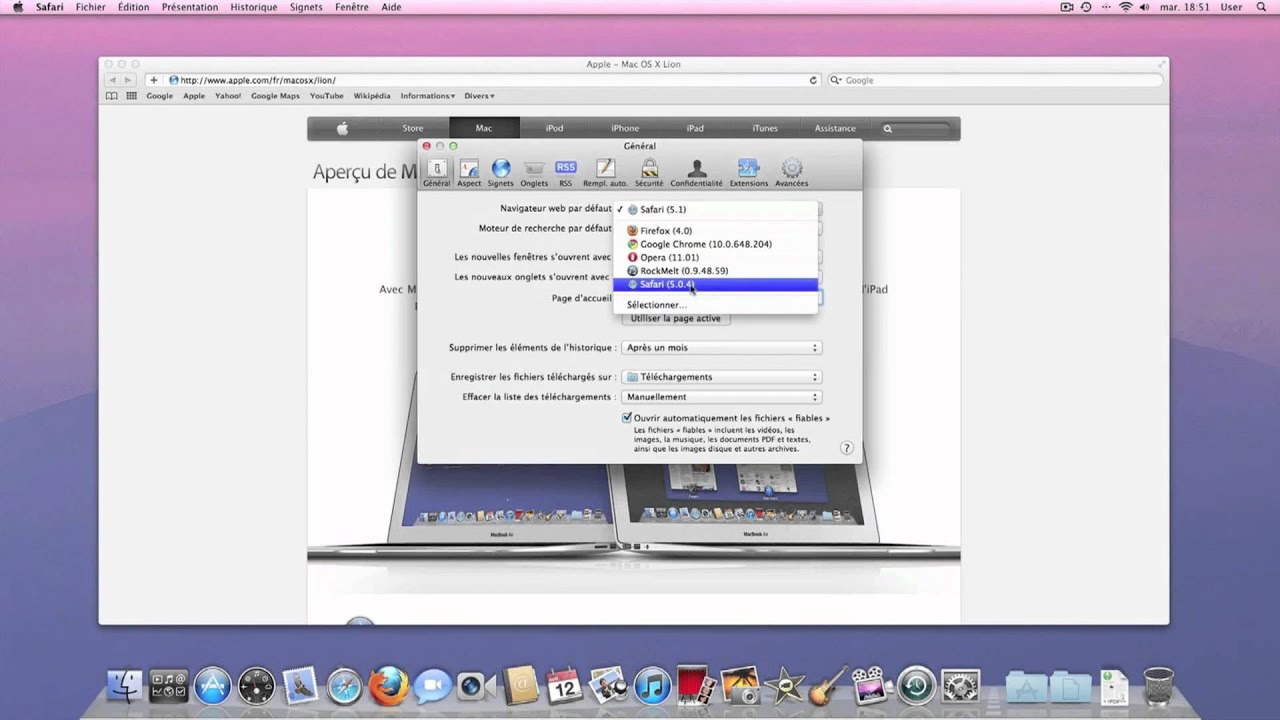Toggle Ouvrir automatiquement les fichiers fiables
The image size is (1280, 720).
coord(627,418)
